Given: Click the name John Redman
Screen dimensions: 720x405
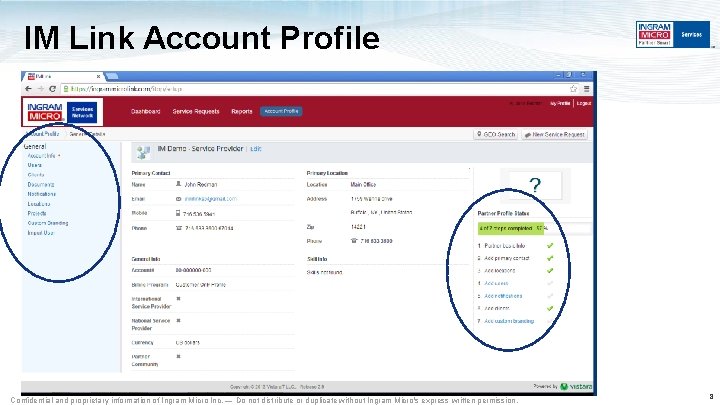Looking at the screenshot, I should tap(201, 185).
